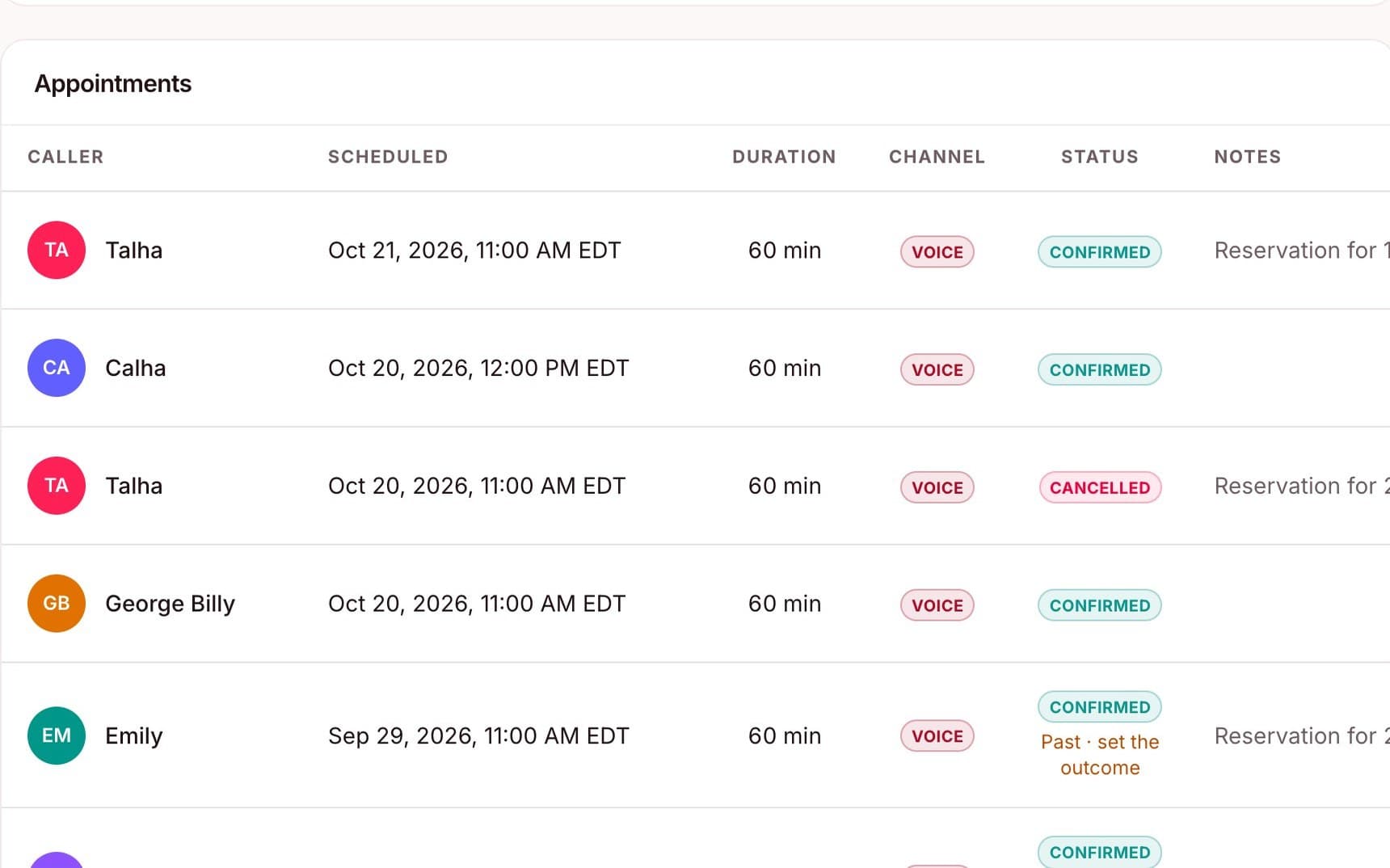
Task: Click the STATUS column header
Action: coord(1100,157)
